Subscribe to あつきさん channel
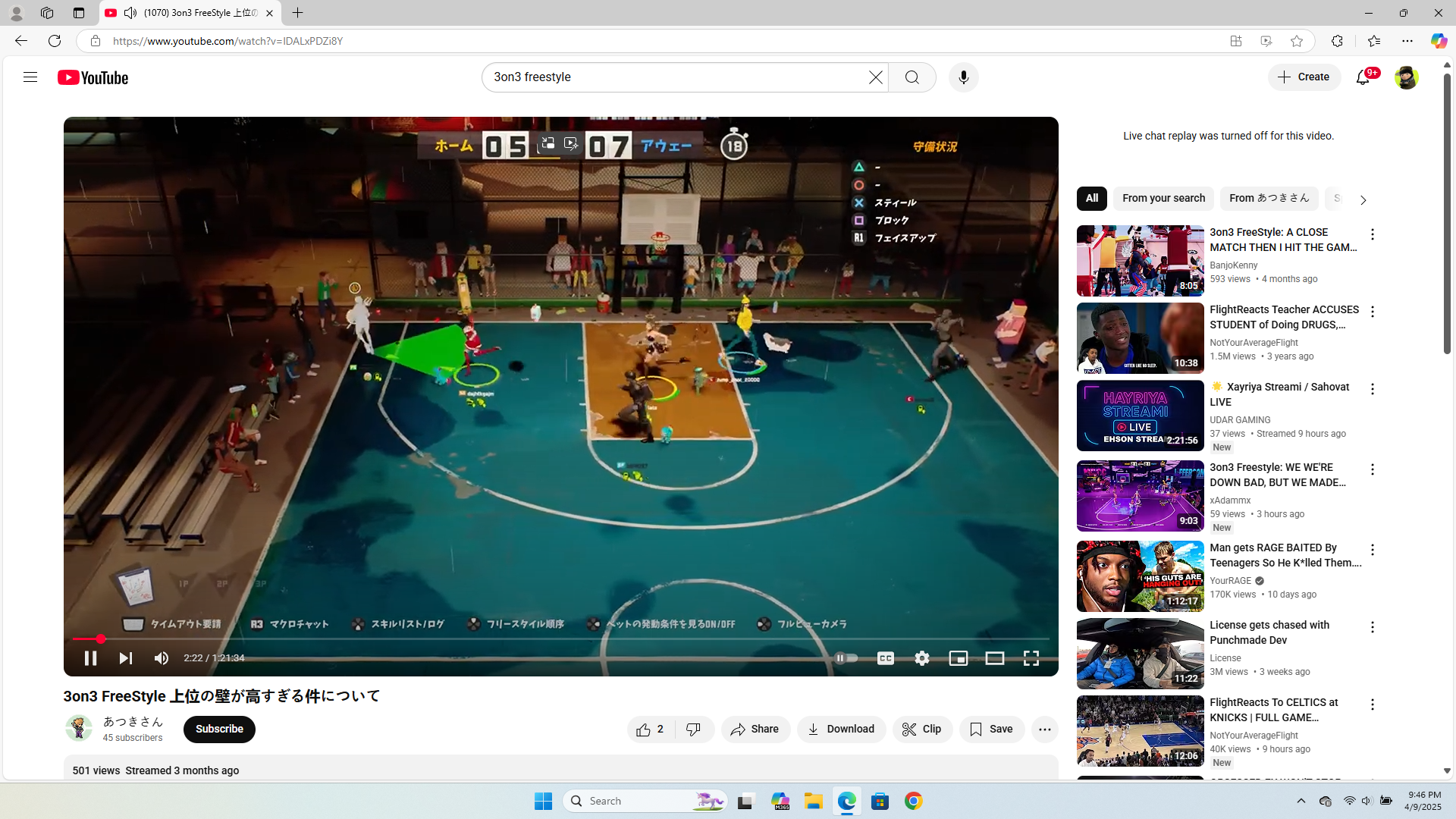1456x819 pixels. point(219,730)
